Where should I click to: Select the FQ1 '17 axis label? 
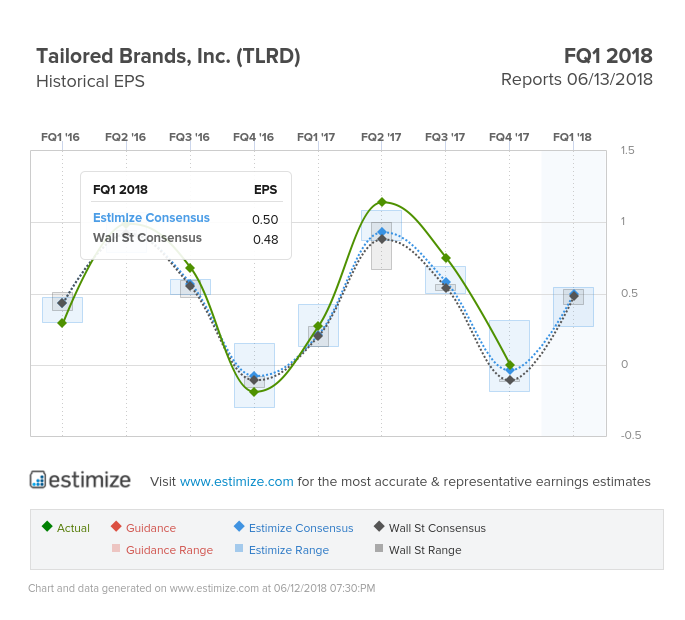point(316,137)
